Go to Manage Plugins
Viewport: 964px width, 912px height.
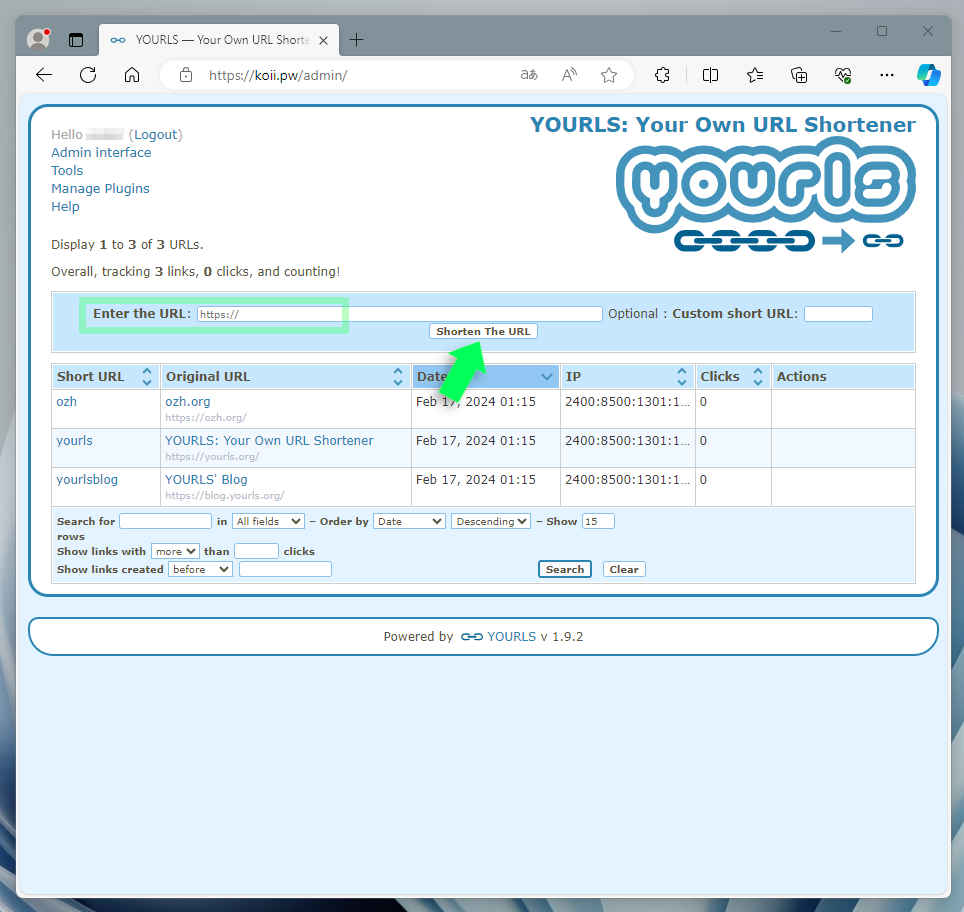(100, 189)
